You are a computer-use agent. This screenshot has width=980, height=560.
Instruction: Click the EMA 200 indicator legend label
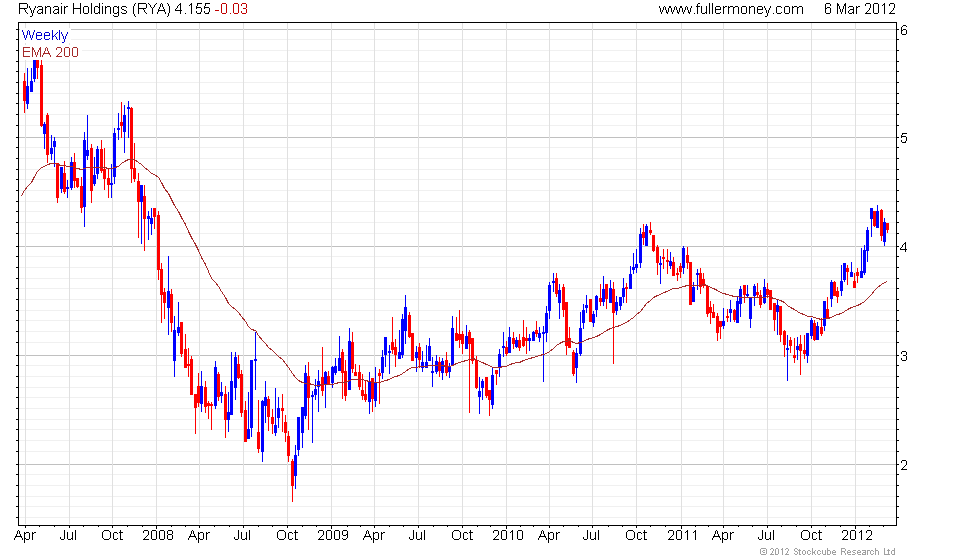[50, 52]
